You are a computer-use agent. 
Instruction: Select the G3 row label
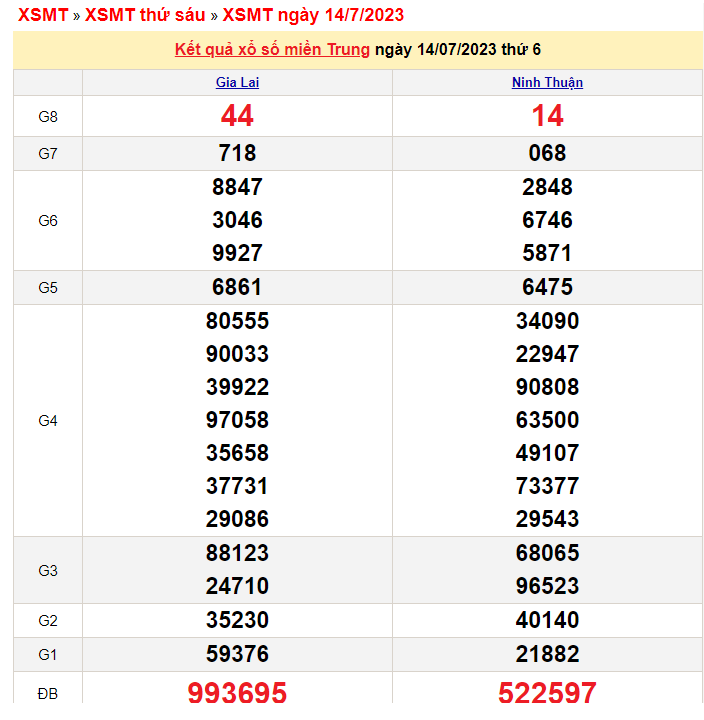pyautogui.click(x=48, y=570)
